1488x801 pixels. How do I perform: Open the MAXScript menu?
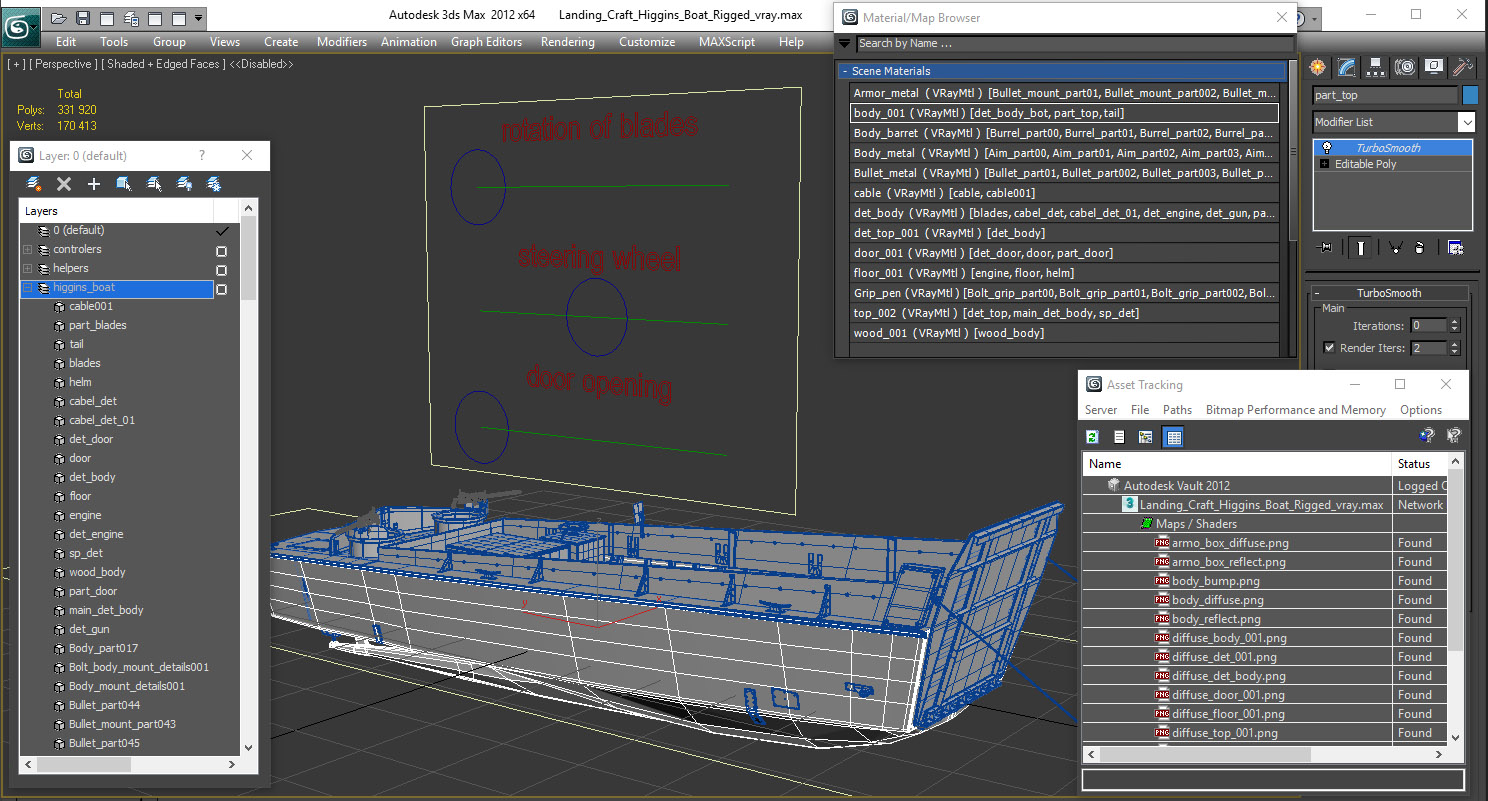pyautogui.click(x=727, y=42)
